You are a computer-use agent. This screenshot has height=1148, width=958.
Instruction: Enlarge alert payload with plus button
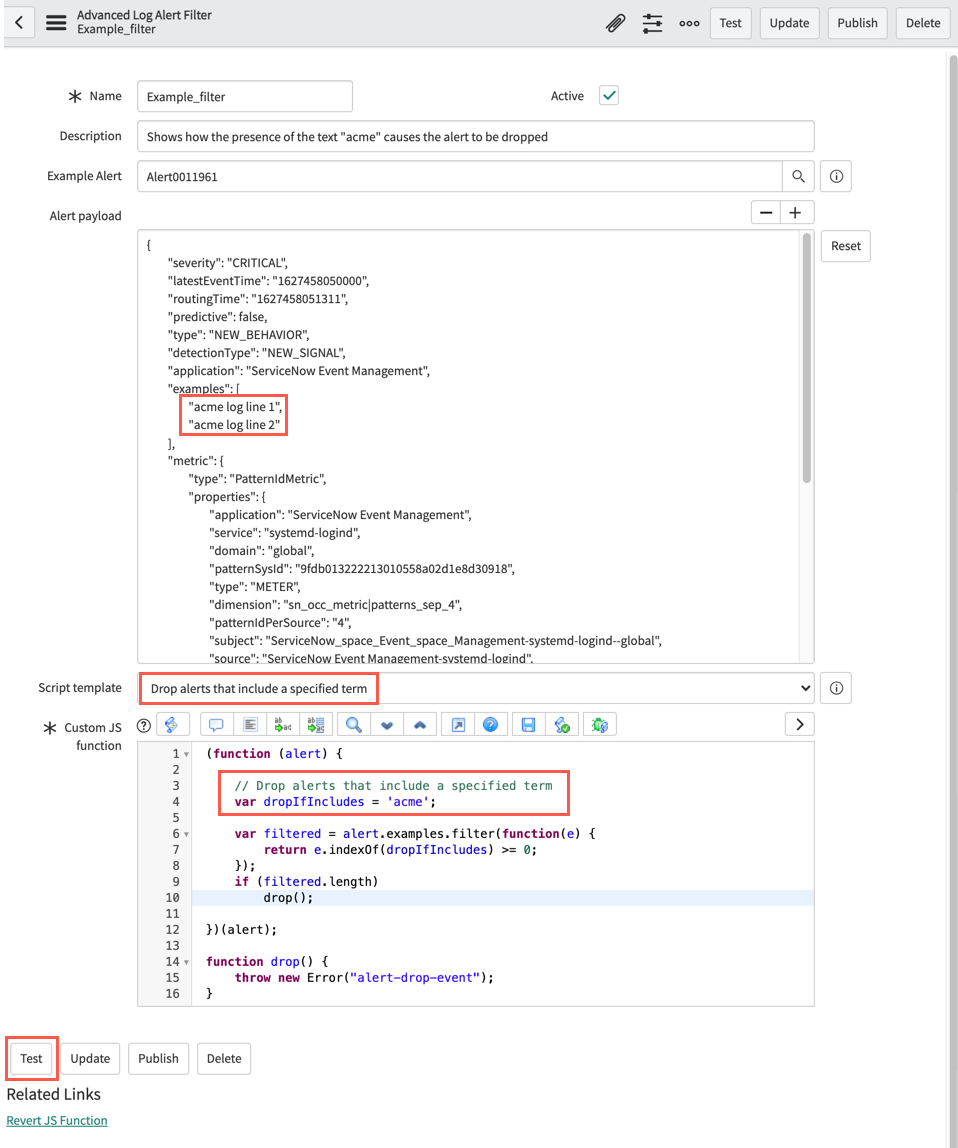pyautogui.click(x=796, y=213)
